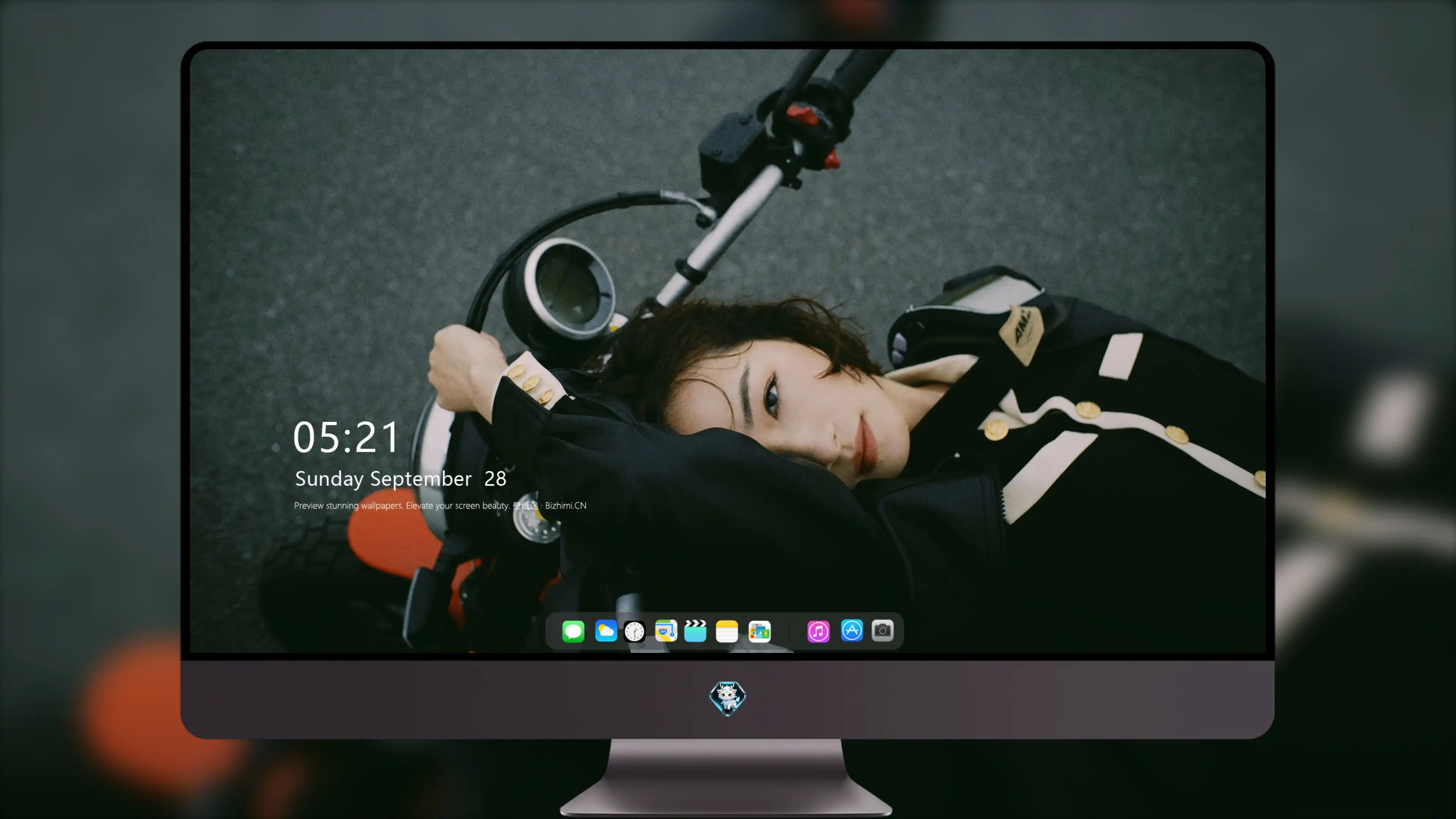Open the Camera app in the dock
Viewport: 1456px width, 819px height.
[x=882, y=631]
